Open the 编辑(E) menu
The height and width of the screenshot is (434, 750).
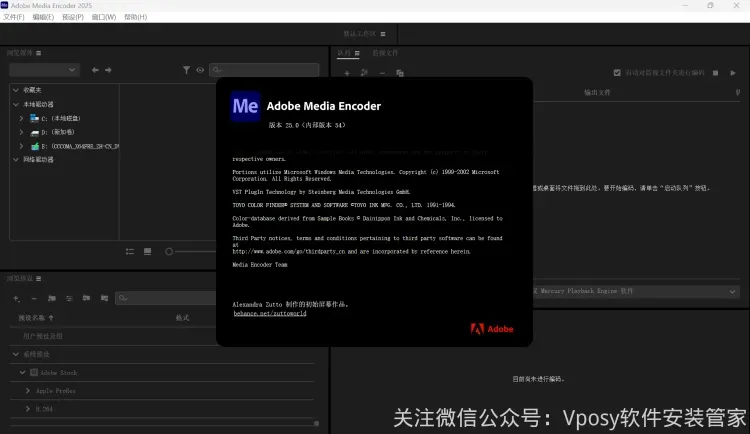tap(43, 17)
